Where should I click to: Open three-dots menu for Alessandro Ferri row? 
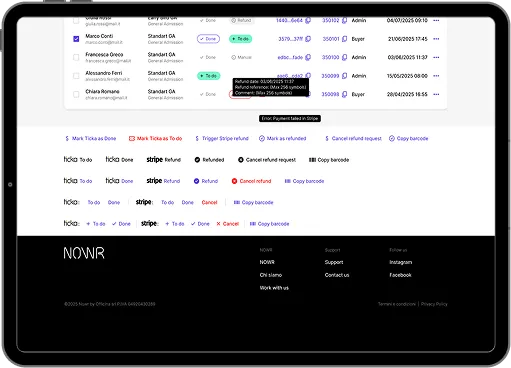(436, 76)
